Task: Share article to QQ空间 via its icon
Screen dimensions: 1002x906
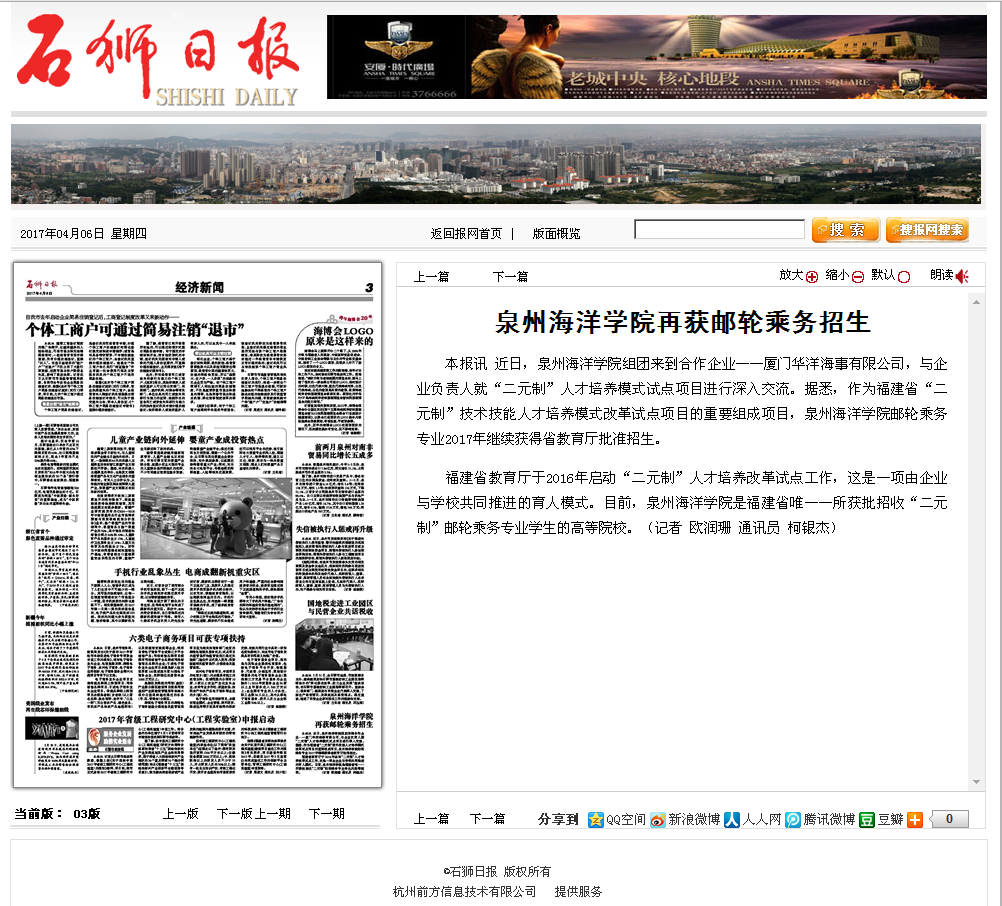Action: (x=596, y=819)
